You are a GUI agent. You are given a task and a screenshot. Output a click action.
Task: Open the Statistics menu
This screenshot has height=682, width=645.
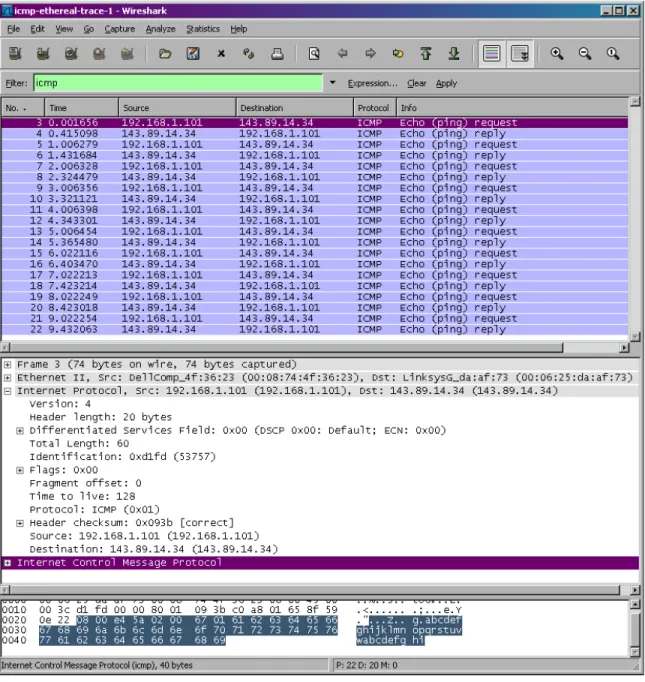click(x=203, y=29)
